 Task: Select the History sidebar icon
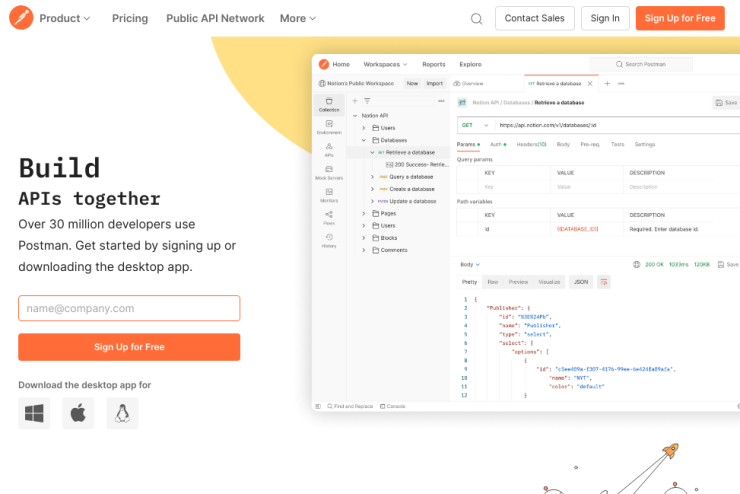(x=329, y=241)
